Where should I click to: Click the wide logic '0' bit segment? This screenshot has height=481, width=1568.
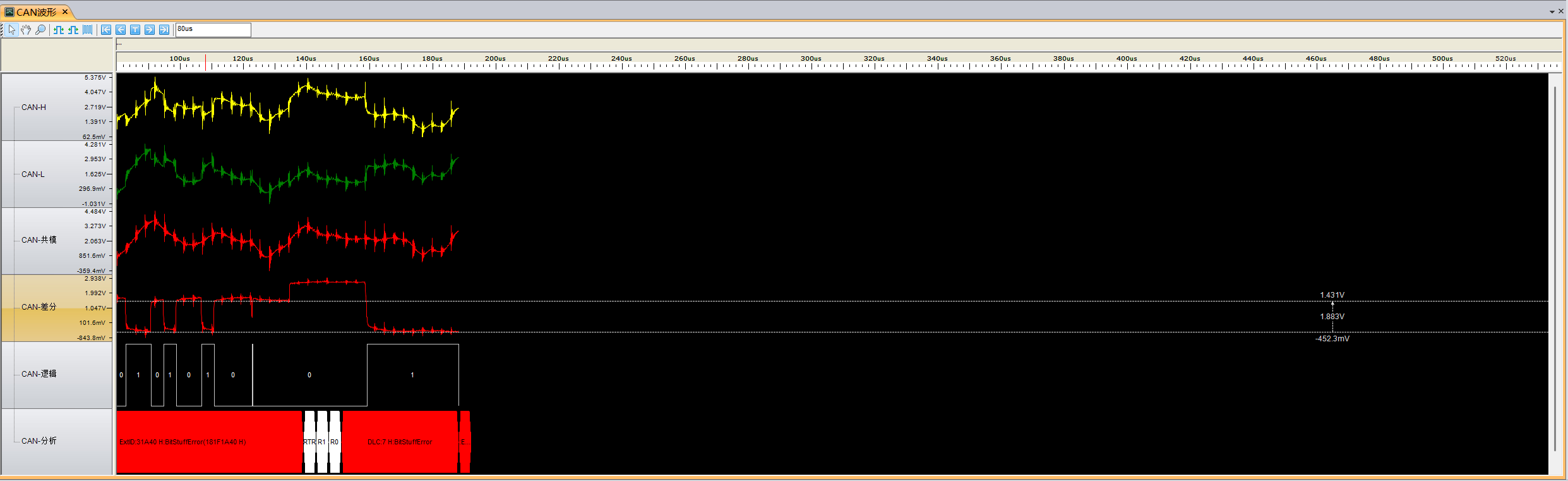click(309, 375)
